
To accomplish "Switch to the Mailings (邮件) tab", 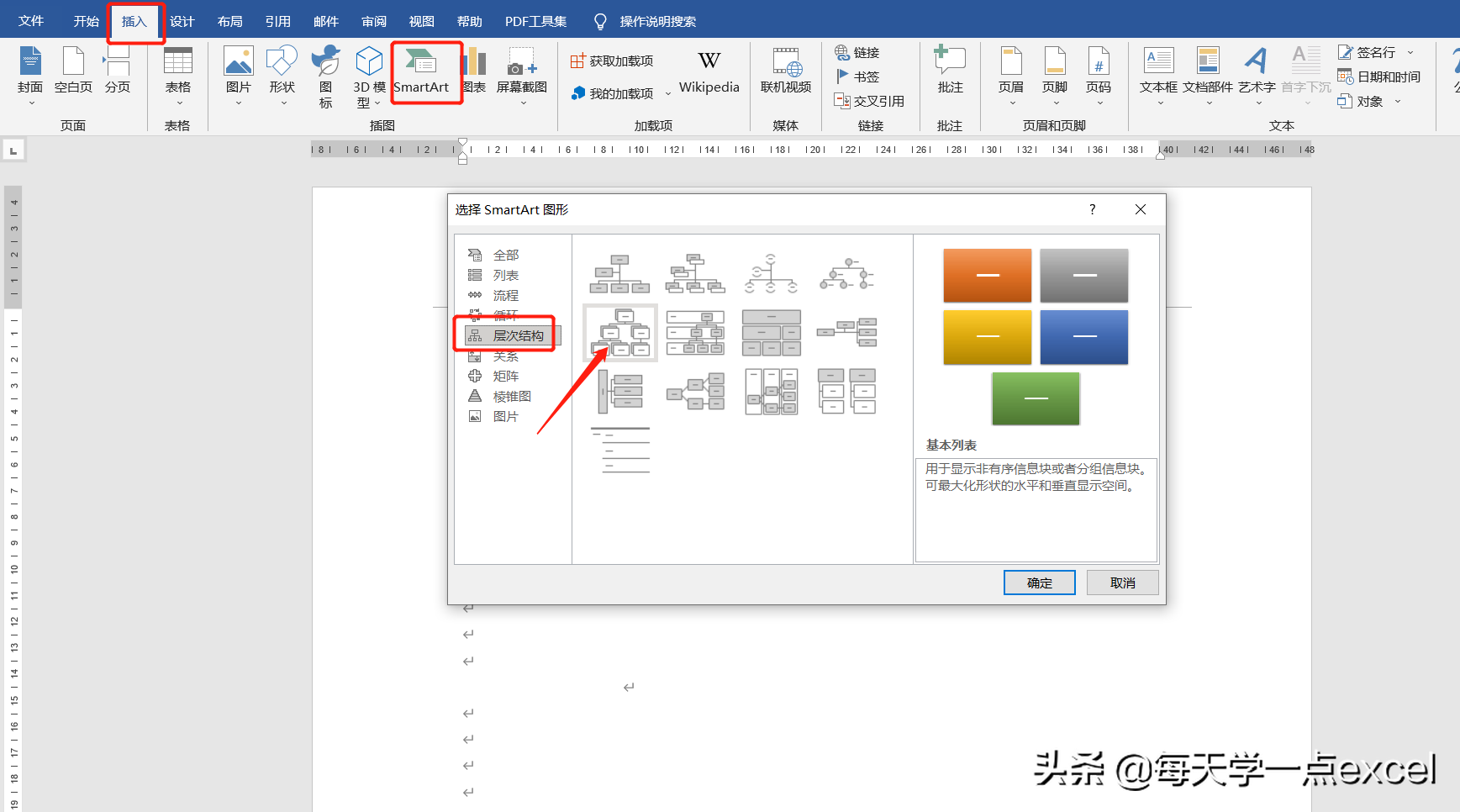I will [325, 21].
